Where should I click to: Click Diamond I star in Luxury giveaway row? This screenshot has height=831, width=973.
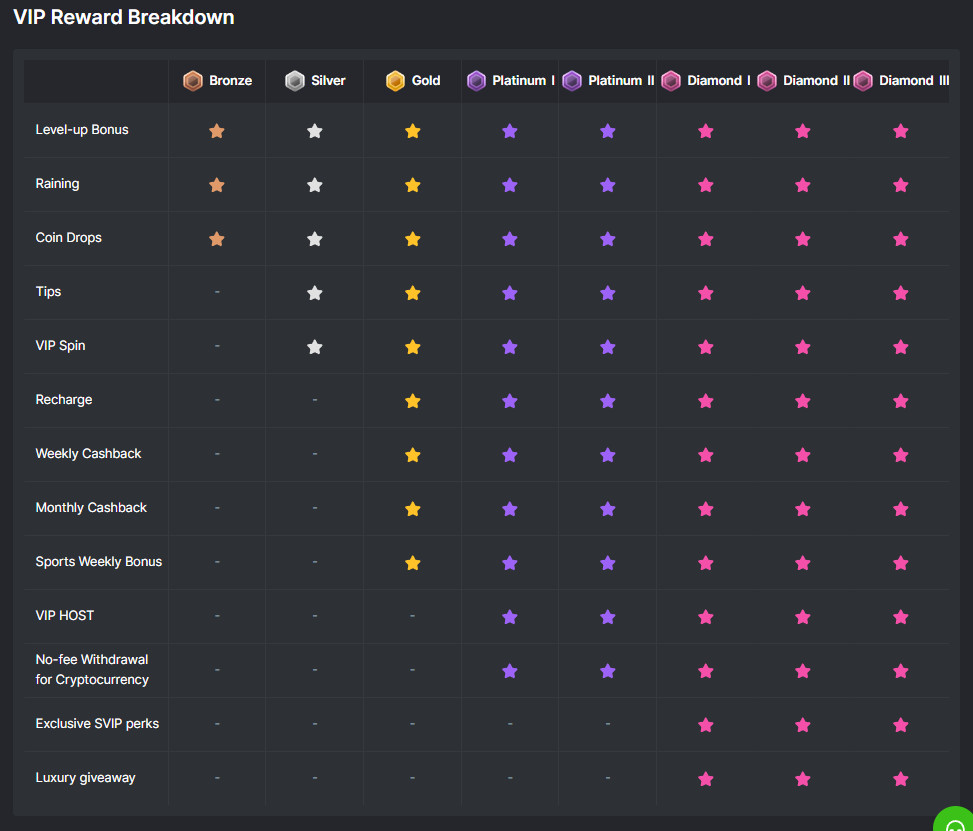pyautogui.click(x=706, y=779)
